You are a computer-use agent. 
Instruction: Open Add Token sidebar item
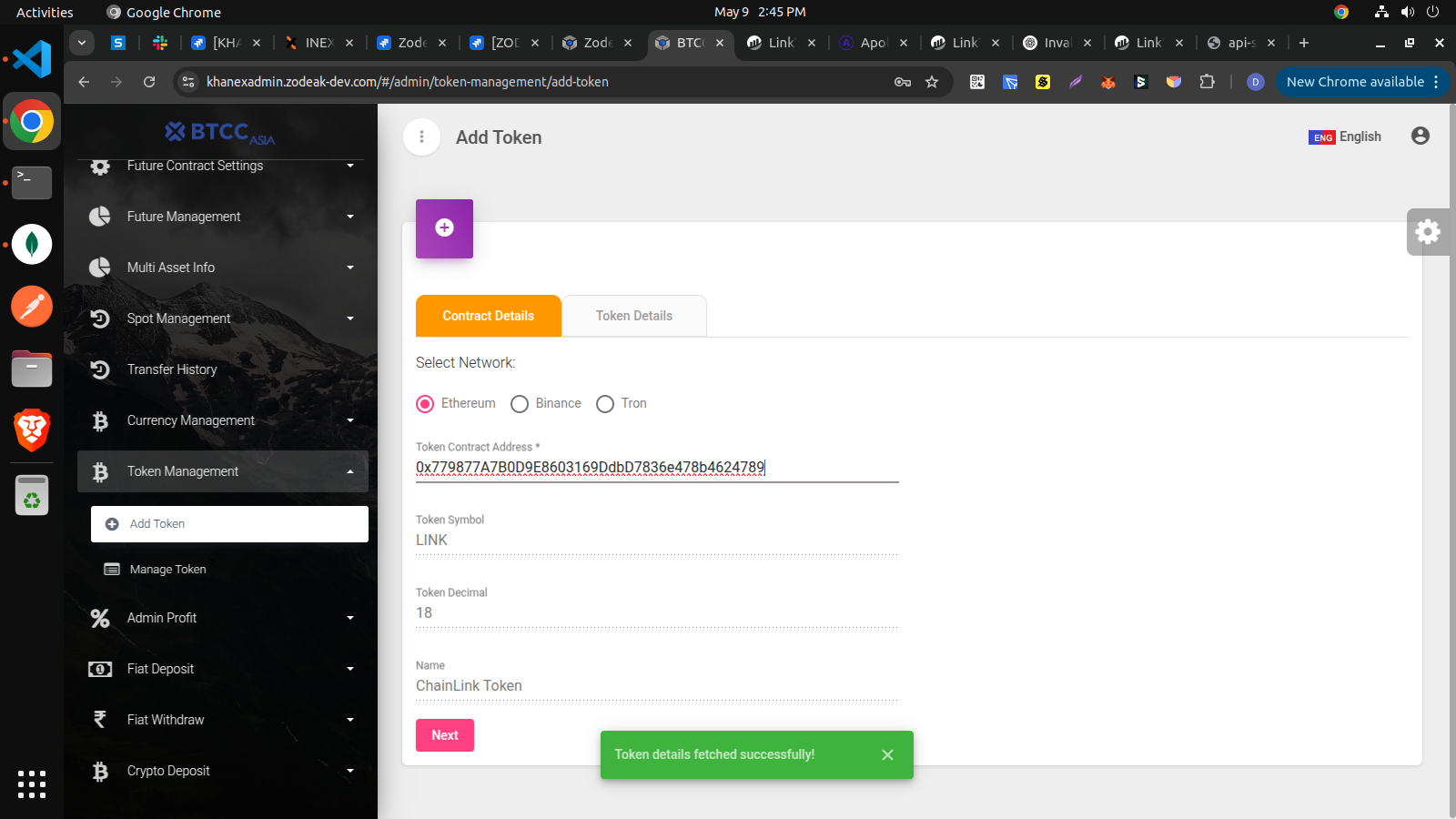pyautogui.click(x=229, y=524)
